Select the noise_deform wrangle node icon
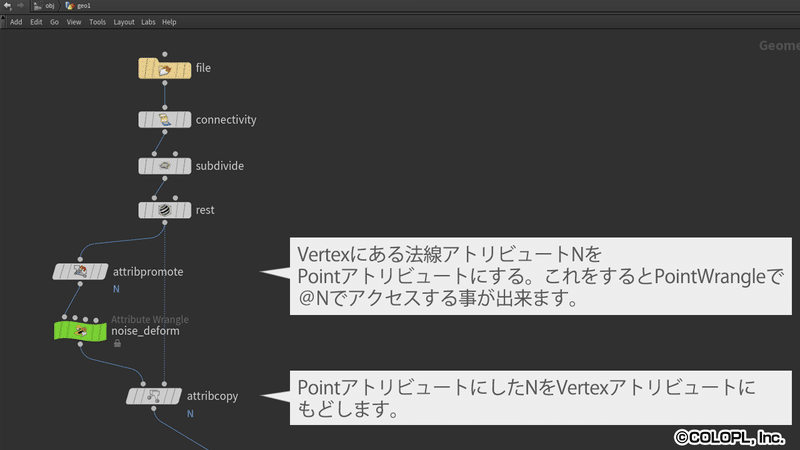 (80, 331)
